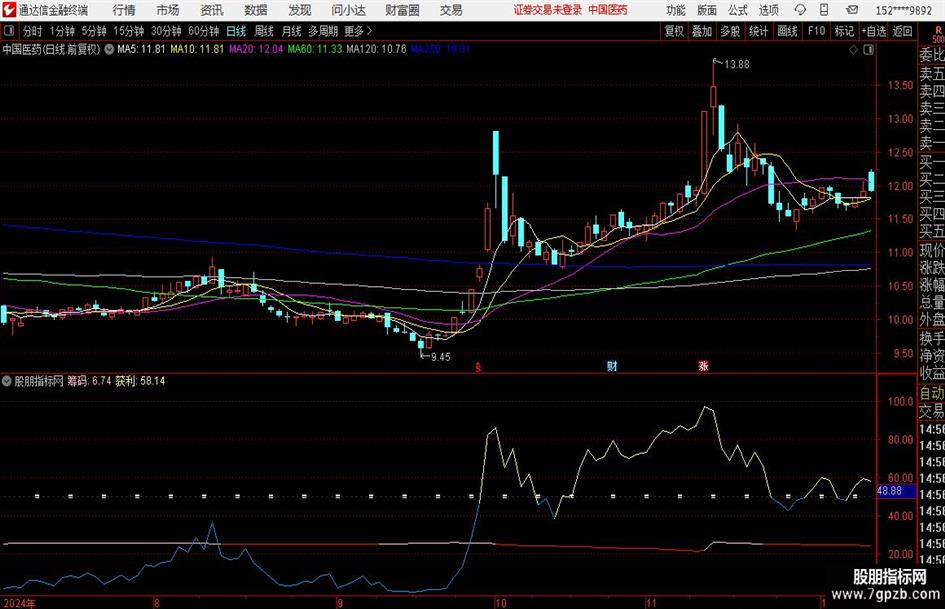Open the F10 company info

click(x=816, y=31)
